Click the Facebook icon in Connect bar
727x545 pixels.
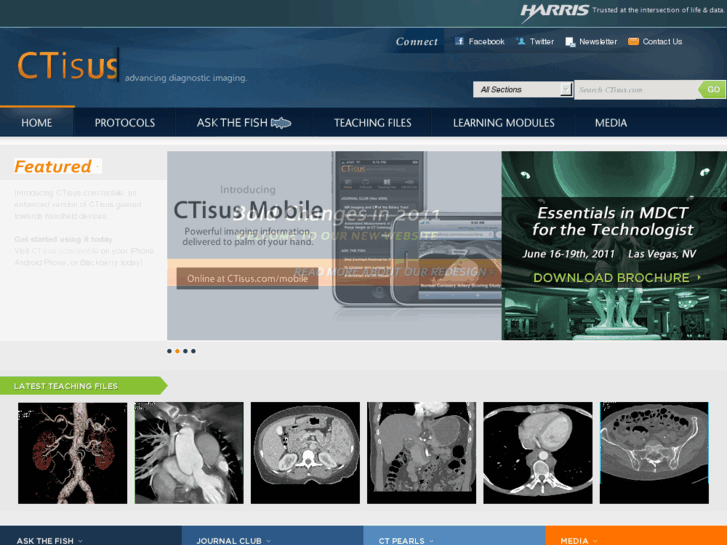(x=459, y=41)
